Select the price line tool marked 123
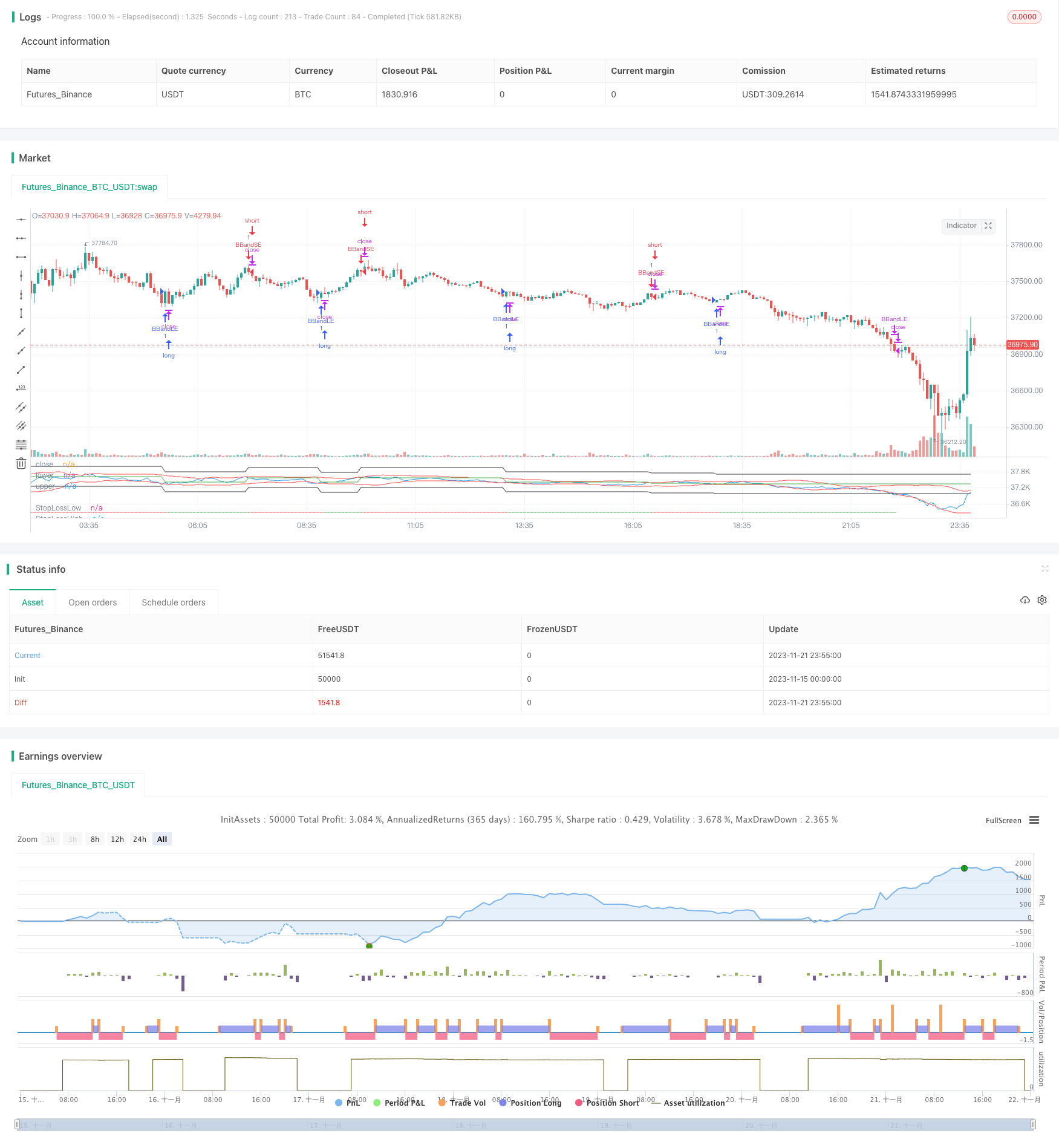The image size is (1059, 1148). pos(21,388)
